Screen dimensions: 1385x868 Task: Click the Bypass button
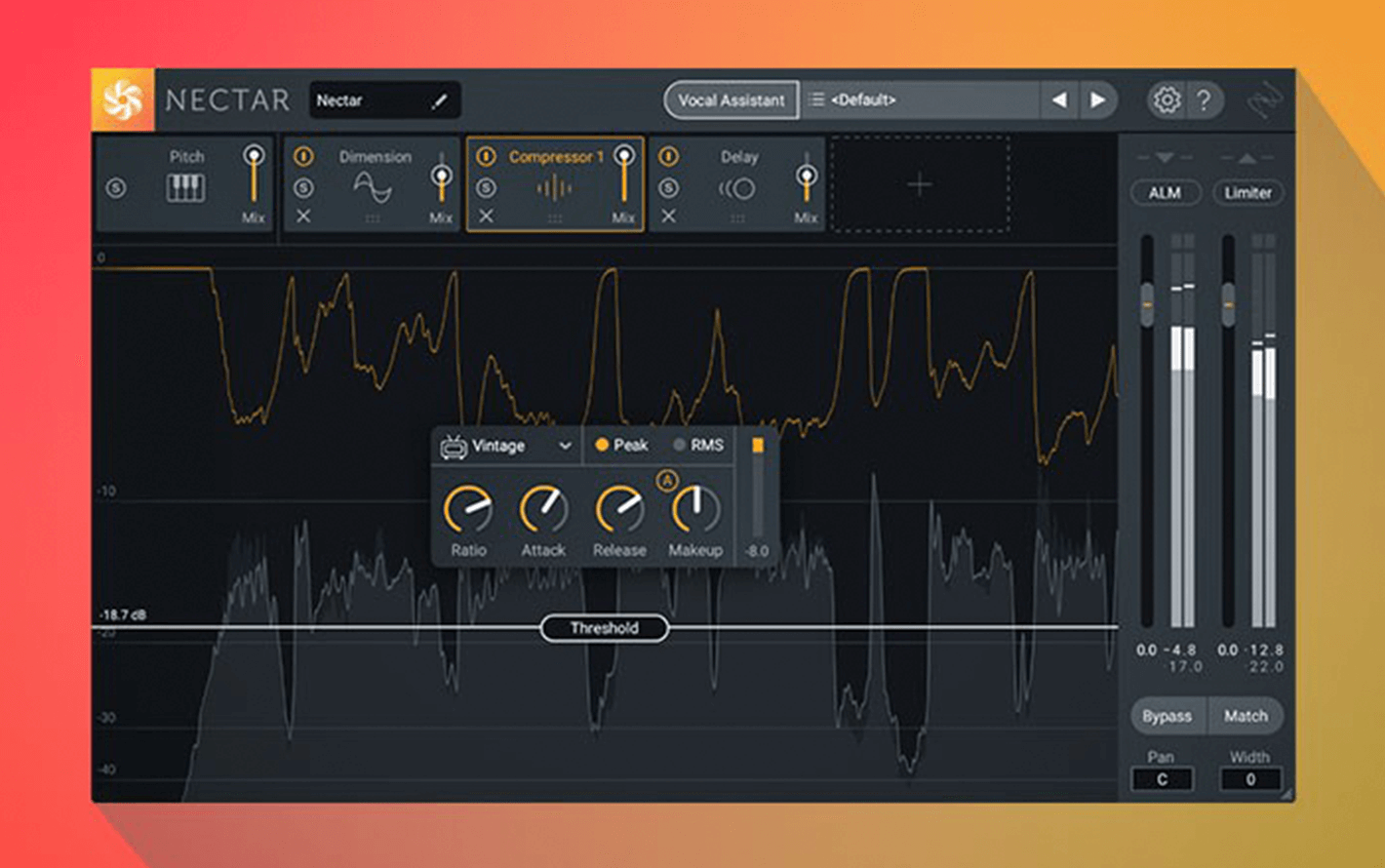[x=1167, y=716]
